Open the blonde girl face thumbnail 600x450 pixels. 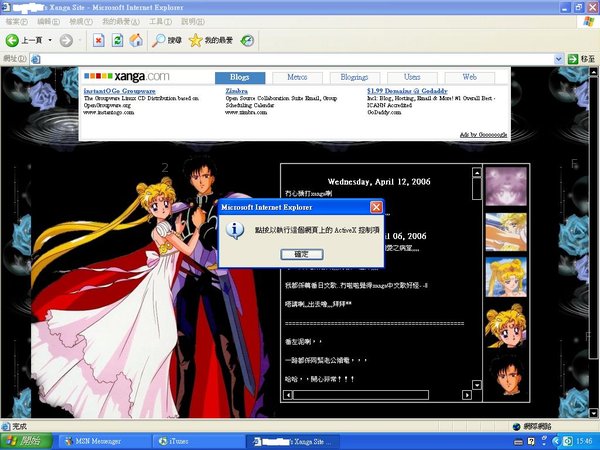(506, 326)
